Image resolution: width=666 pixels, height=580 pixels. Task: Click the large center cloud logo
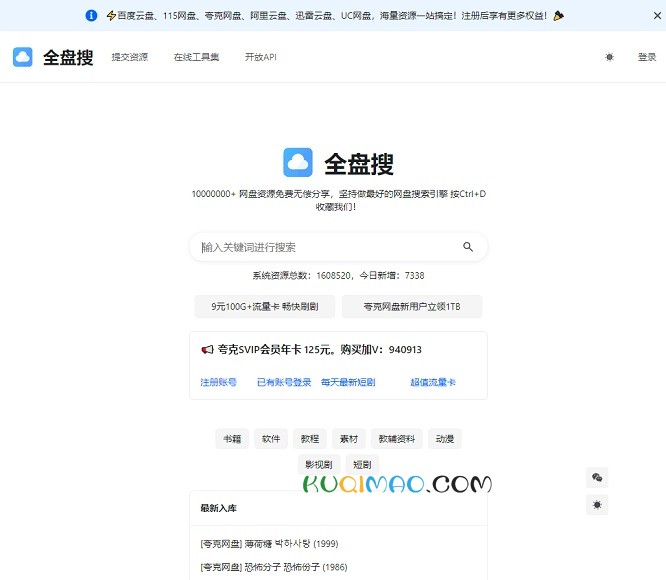298,162
